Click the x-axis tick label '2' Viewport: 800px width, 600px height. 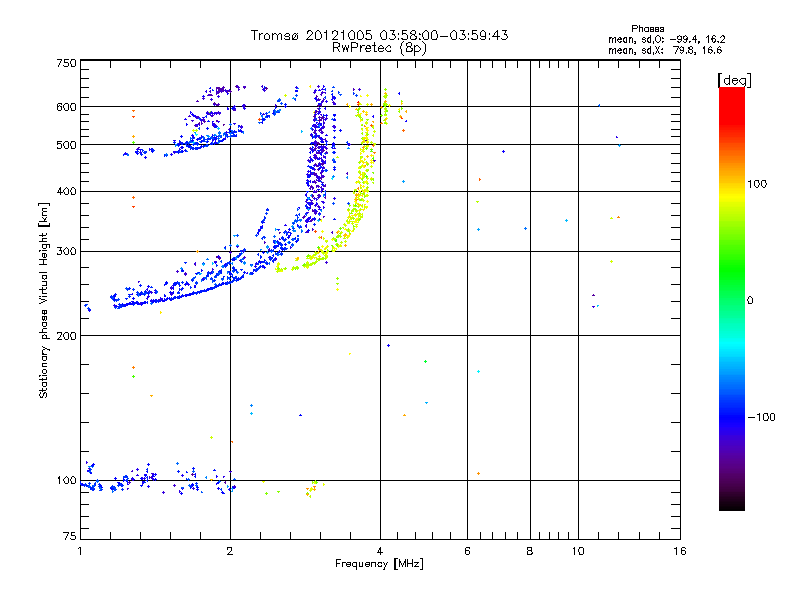click(x=230, y=551)
